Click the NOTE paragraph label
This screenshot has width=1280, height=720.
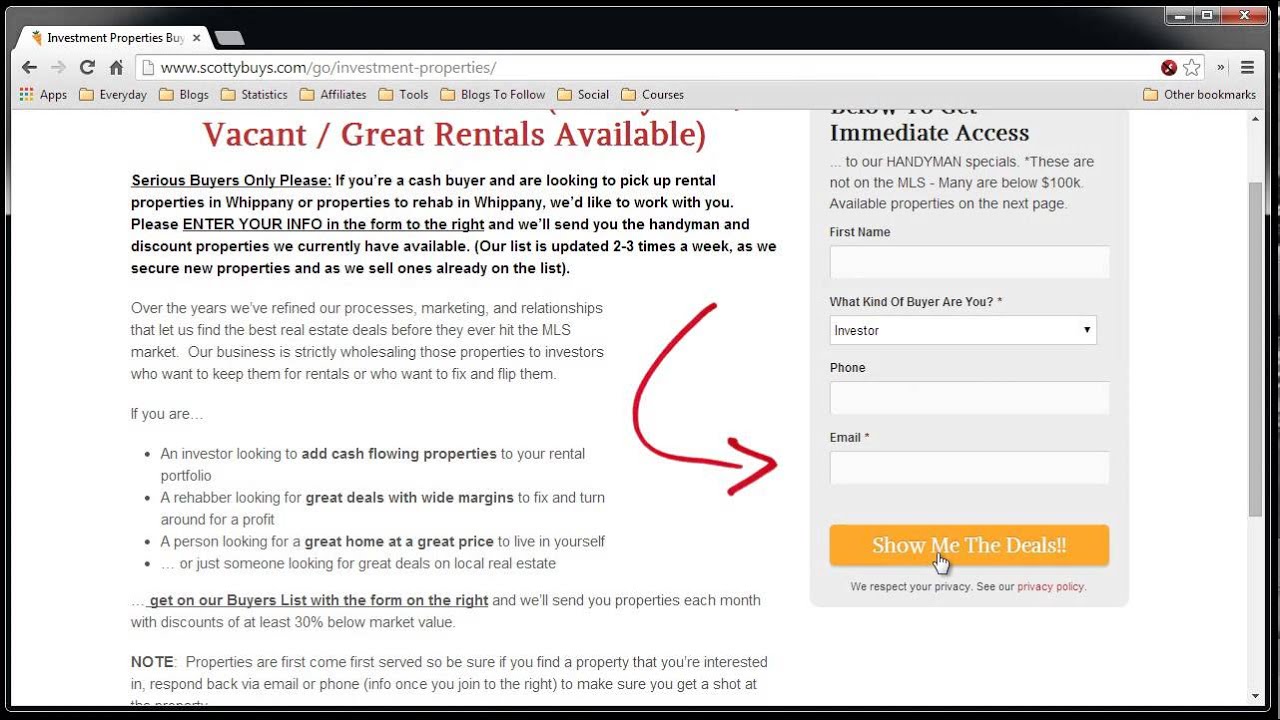point(152,662)
